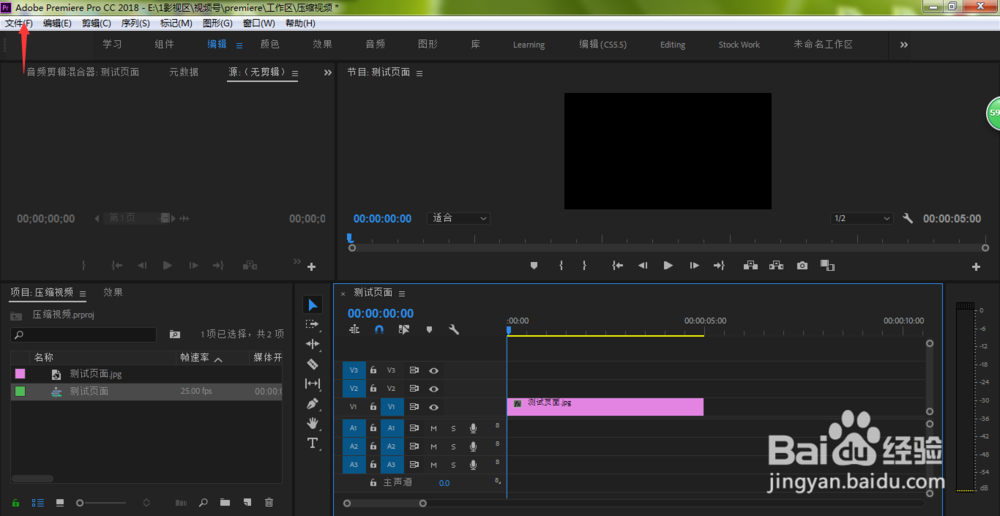
Task: Select the Pen tool
Action: point(312,404)
